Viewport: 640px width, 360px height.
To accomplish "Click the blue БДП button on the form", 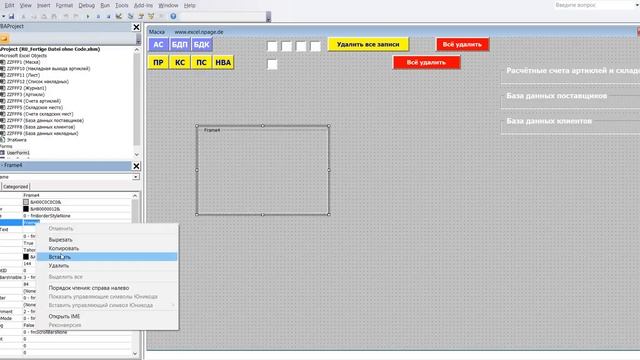I will (x=180, y=44).
